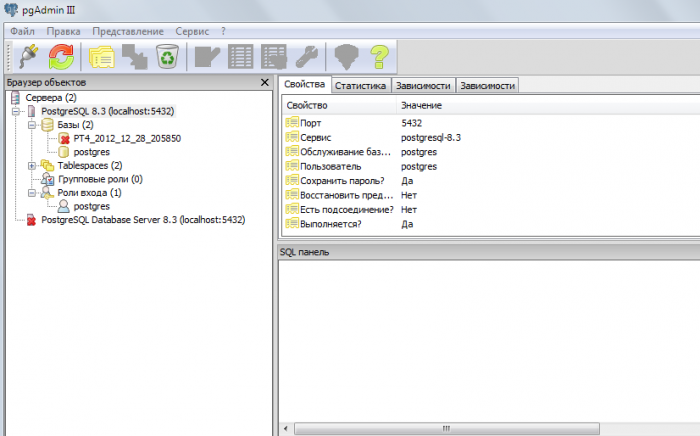
Task: Collapse the Базы (2) node
Action: [x=32, y=125]
